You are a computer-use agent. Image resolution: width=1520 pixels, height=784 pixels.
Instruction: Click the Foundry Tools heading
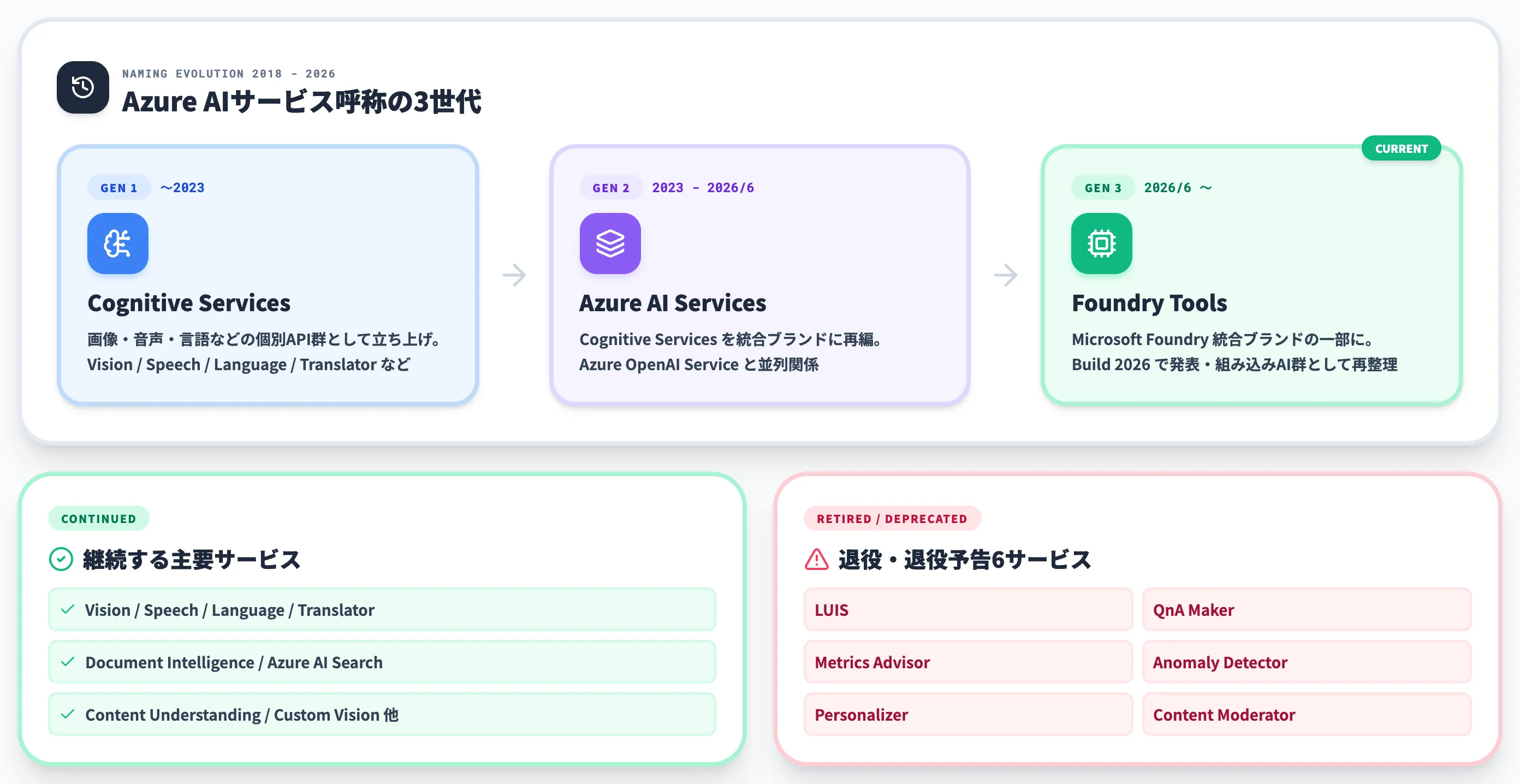pos(1149,303)
